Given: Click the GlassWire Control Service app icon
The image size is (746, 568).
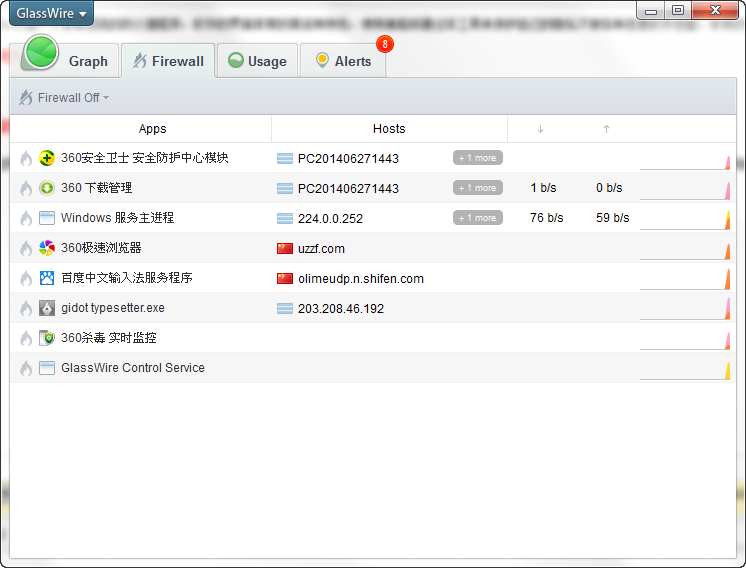Looking at the screenshot, I should (x=47, y=368).
